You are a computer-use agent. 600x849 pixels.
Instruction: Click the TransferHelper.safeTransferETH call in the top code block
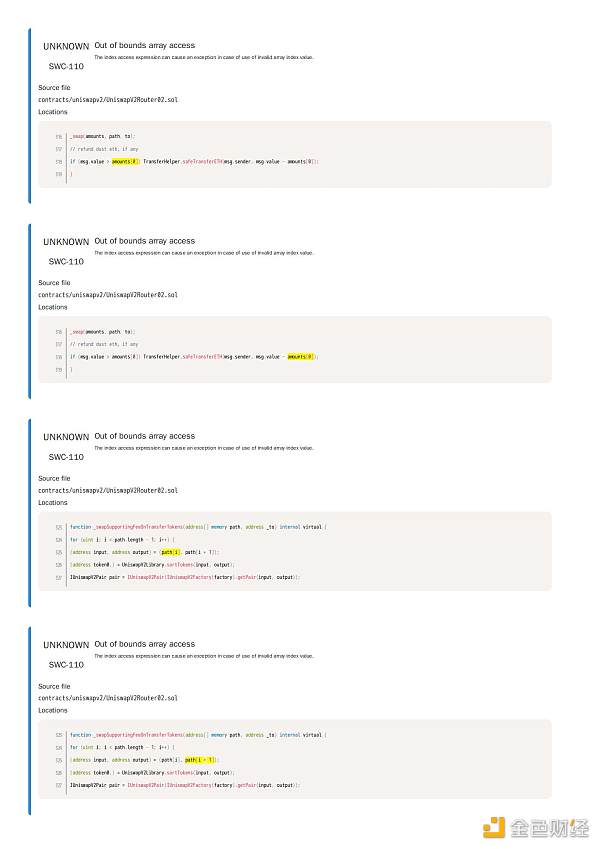tap(183, 161)
